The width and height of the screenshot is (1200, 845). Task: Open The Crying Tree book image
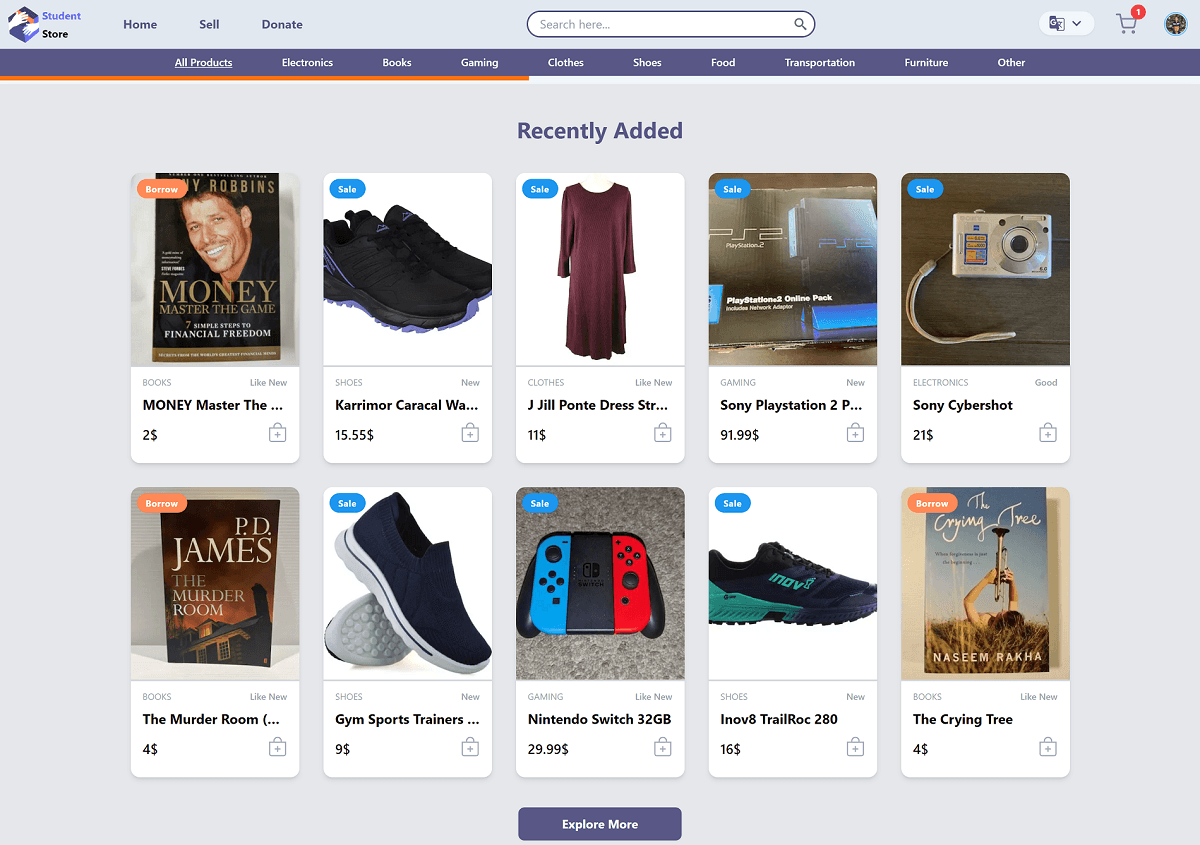point(985,583)
